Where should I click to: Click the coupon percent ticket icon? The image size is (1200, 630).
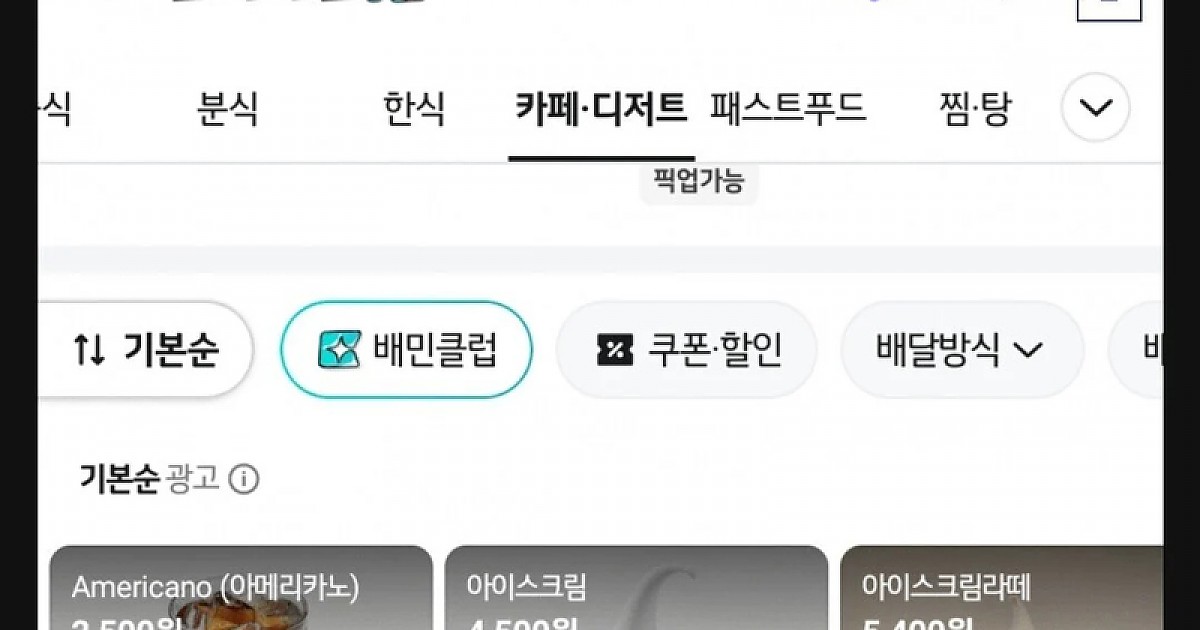615,350
